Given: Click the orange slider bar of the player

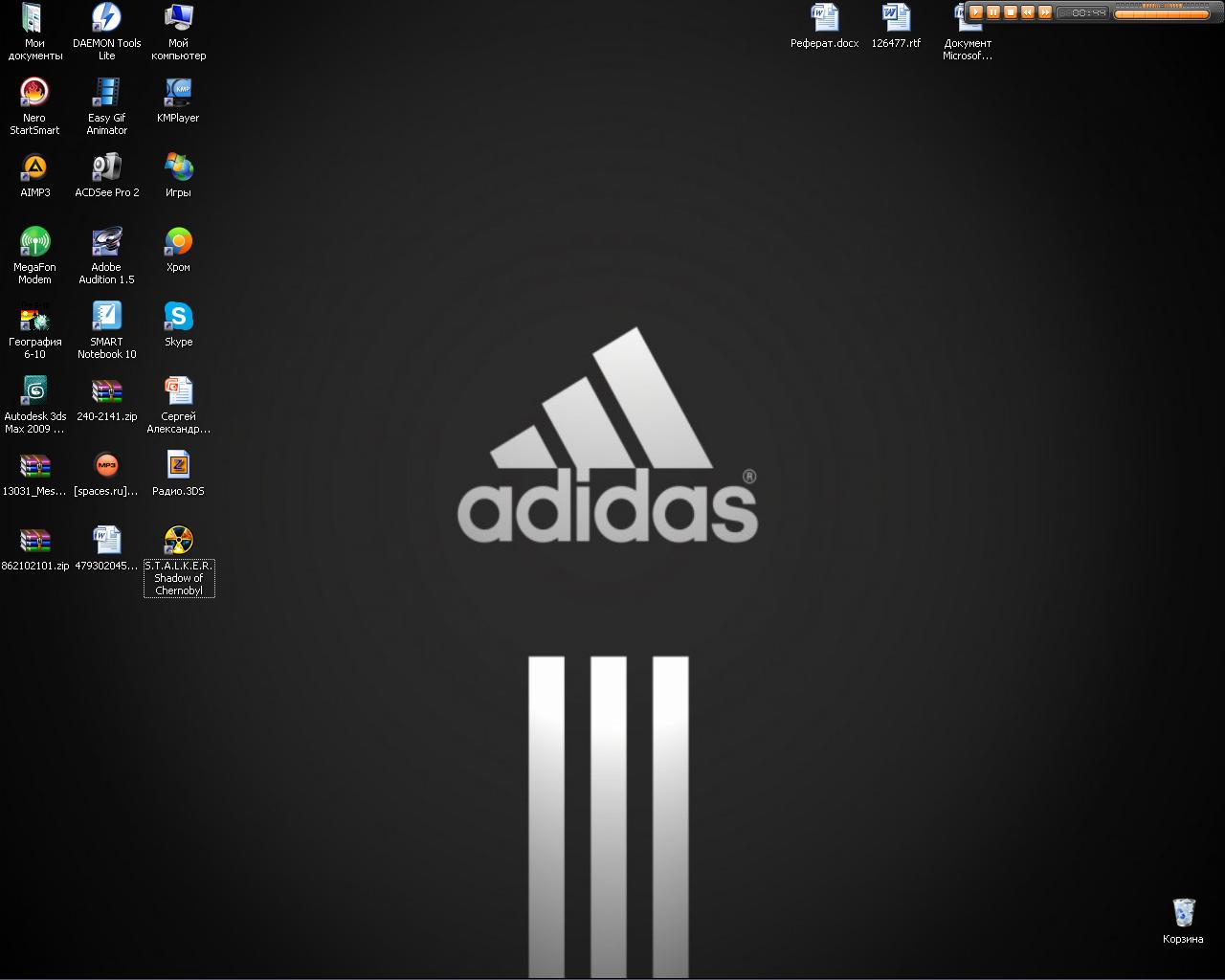Looking at the screenshot, I should (x=1162, y=13).
